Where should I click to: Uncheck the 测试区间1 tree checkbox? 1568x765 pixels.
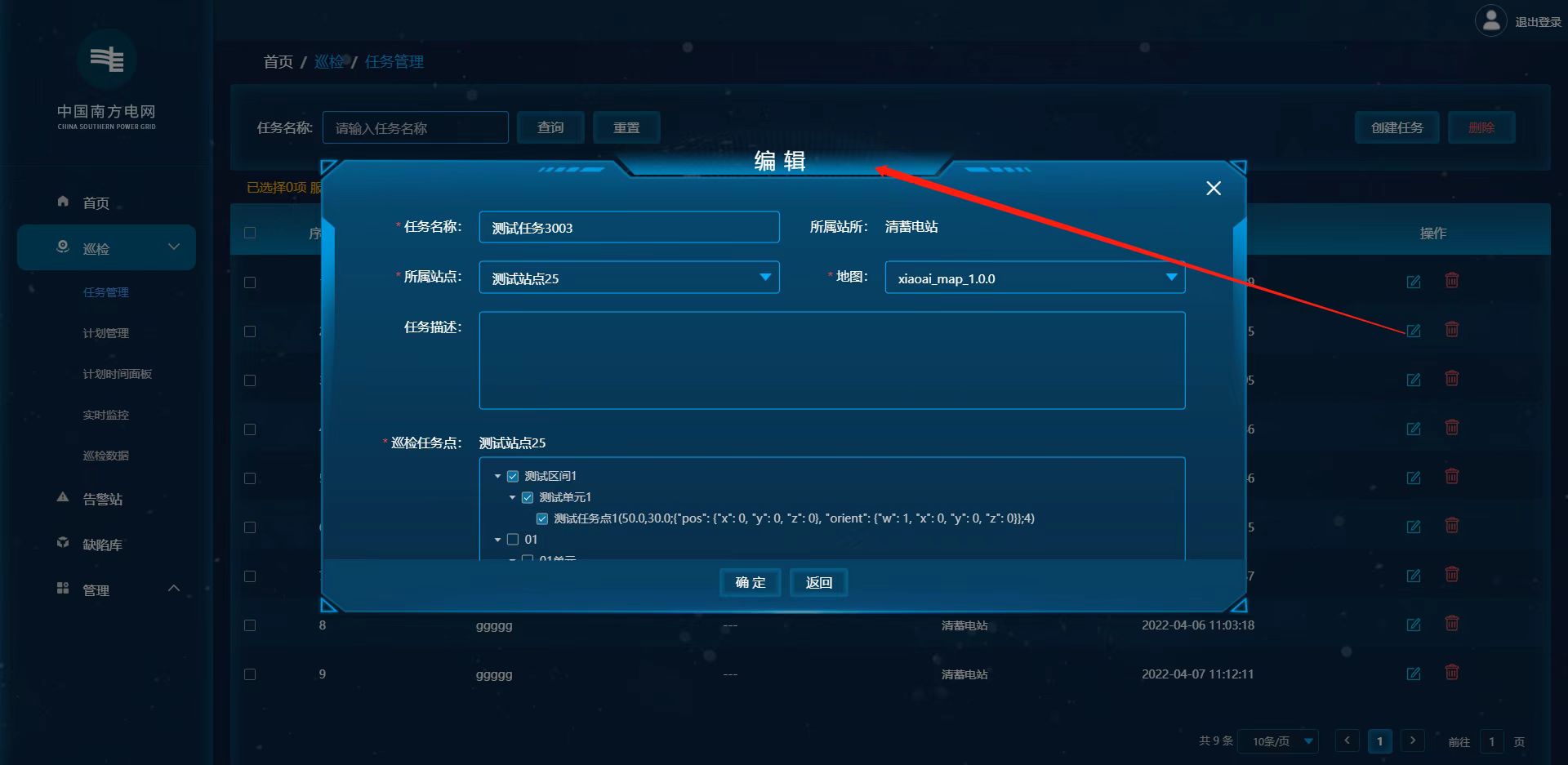[x=513, y=476]
